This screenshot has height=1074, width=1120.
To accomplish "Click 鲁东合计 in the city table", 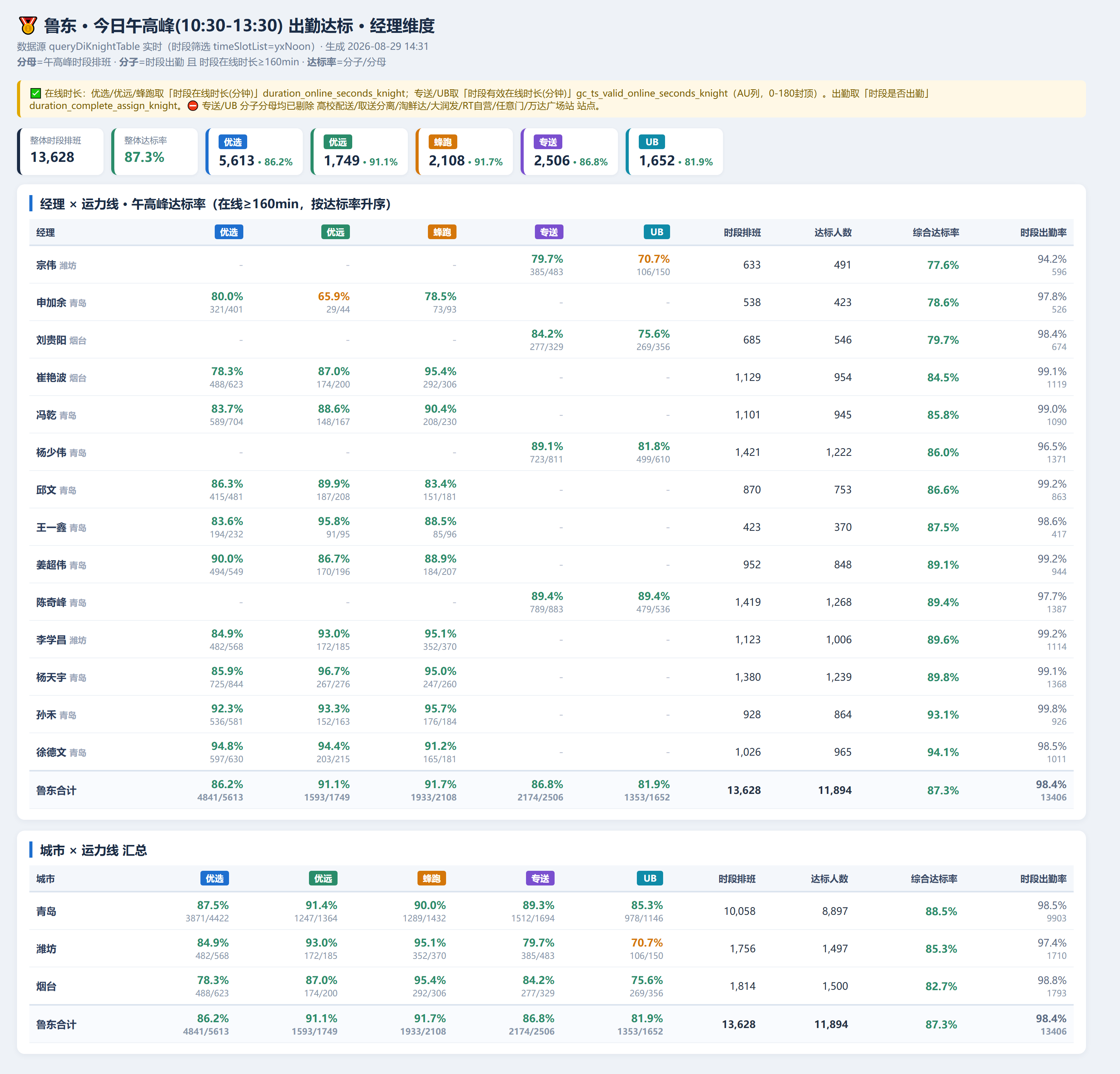I will (56, 1025).
